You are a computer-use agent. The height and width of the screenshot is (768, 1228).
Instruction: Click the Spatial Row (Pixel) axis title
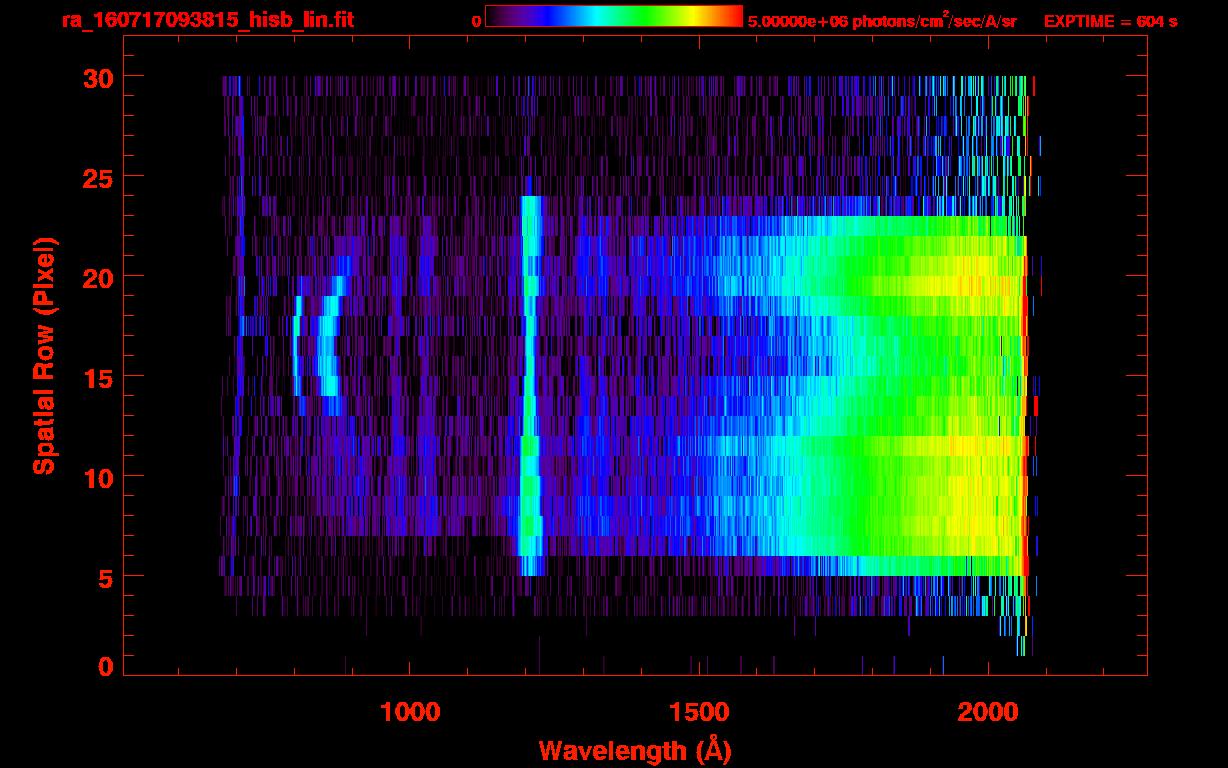44,355
